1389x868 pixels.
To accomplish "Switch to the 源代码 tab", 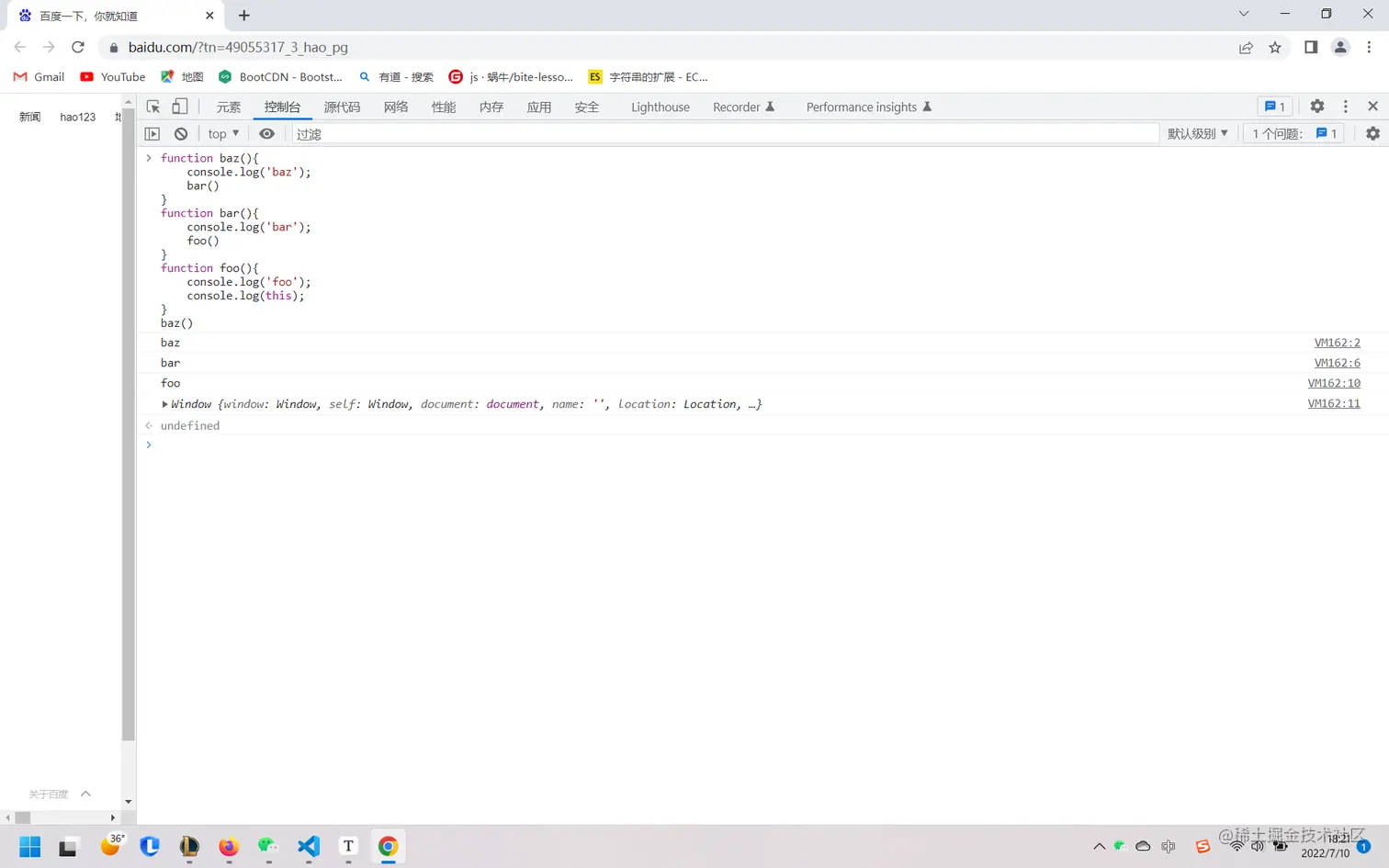I will pos(342,107).
